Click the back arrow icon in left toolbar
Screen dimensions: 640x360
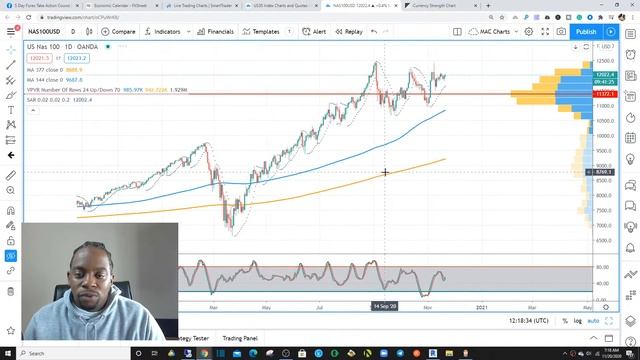(11, 155)
